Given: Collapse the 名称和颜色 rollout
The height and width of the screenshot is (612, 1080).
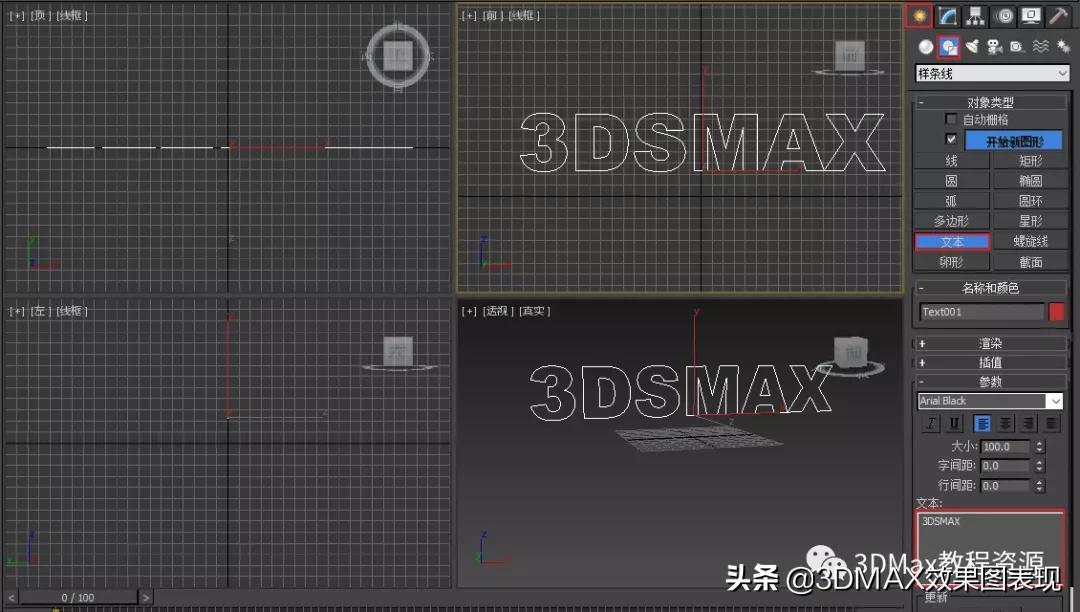Looking at the screenshot, I should tap(990, 288).
